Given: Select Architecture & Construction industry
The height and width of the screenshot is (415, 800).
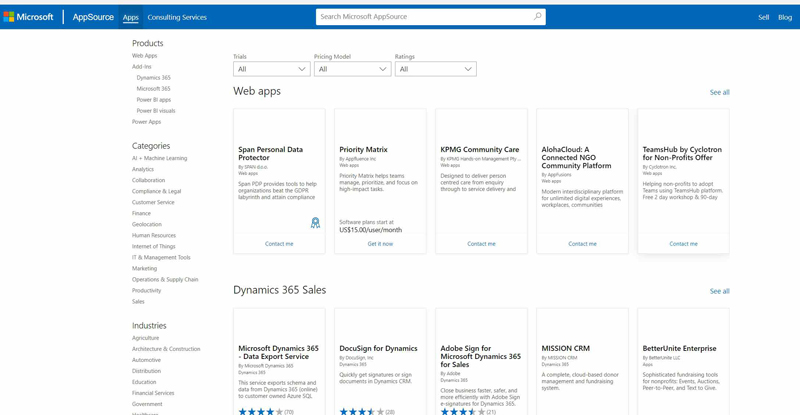Looking at the screenshot, I should pos(166,349).
